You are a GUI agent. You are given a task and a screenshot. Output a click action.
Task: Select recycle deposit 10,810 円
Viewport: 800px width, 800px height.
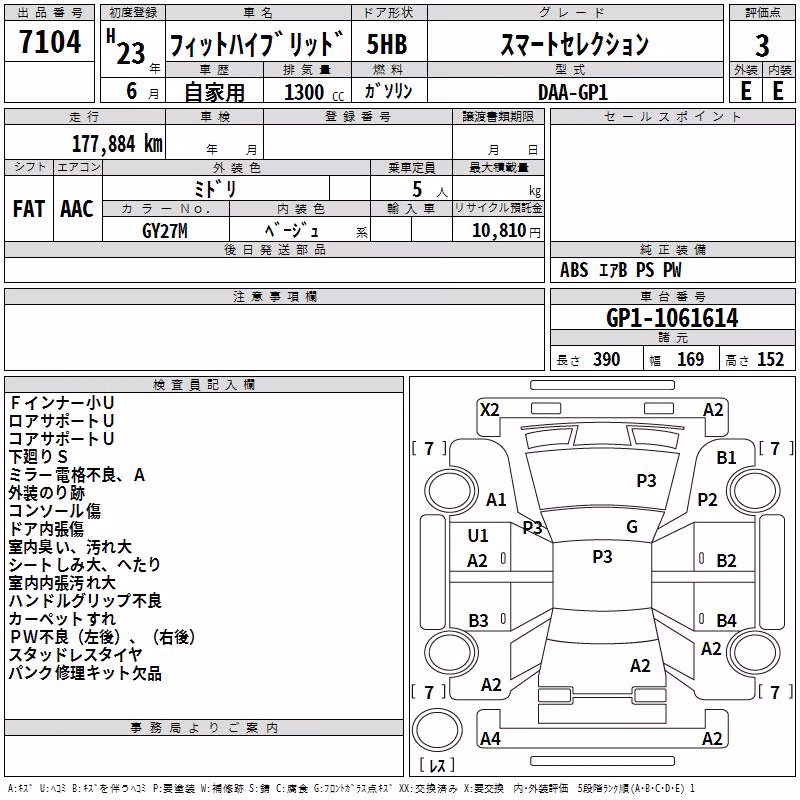tap(506, 231)
